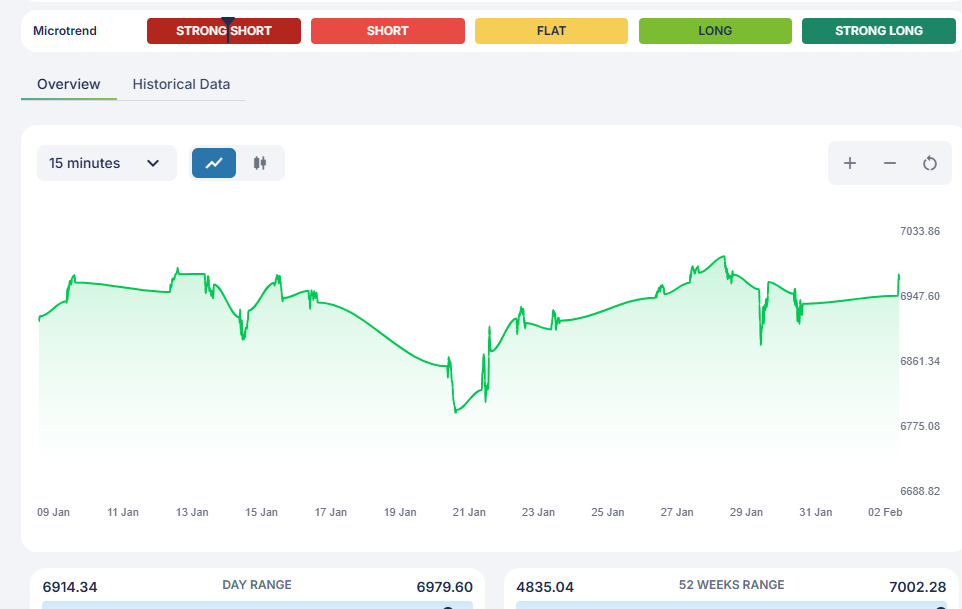Zoom out with minus icon
Viewport: 962px width, 609px height.
890,163
